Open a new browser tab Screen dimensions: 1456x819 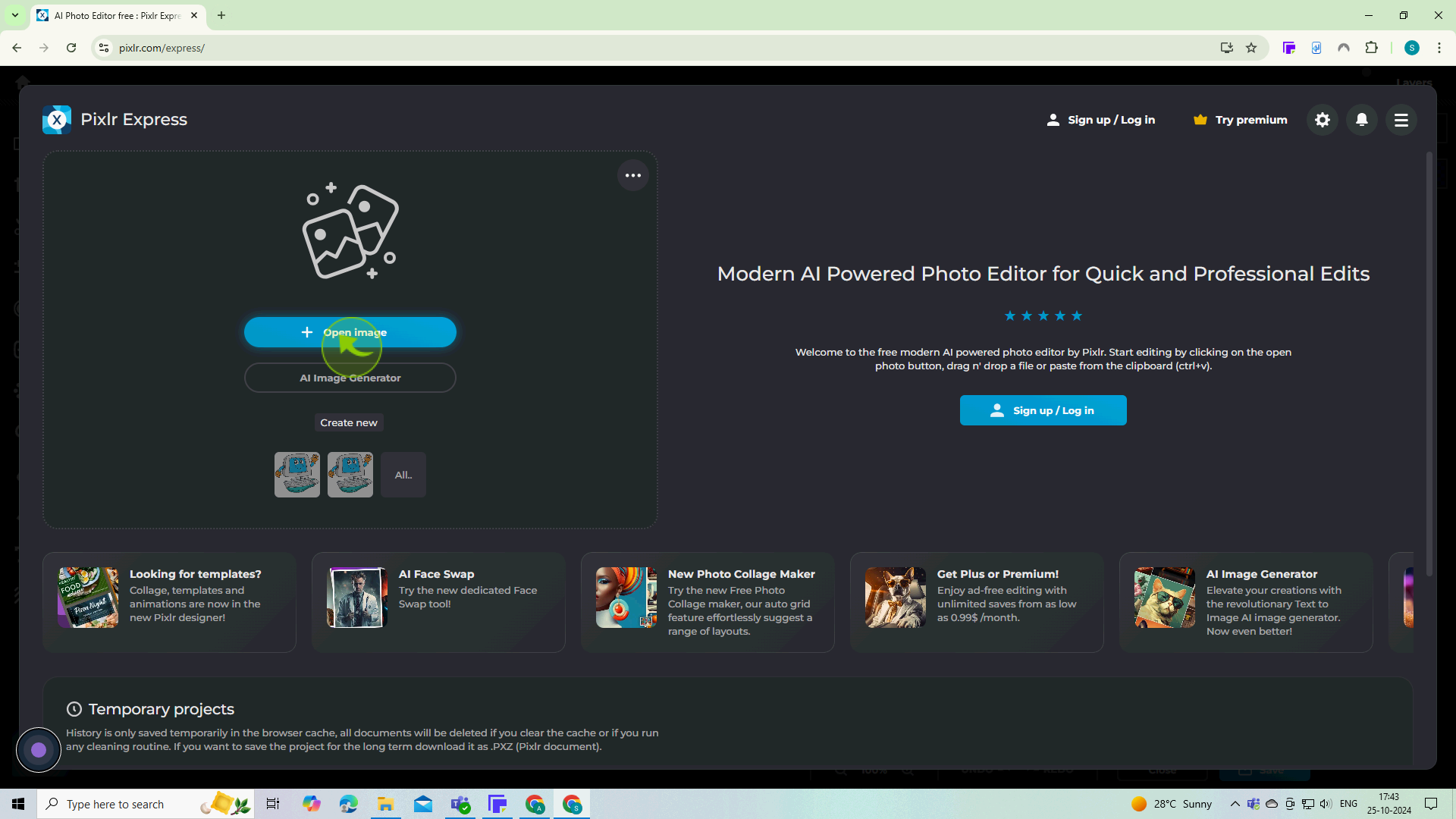[x=221, y=15]
